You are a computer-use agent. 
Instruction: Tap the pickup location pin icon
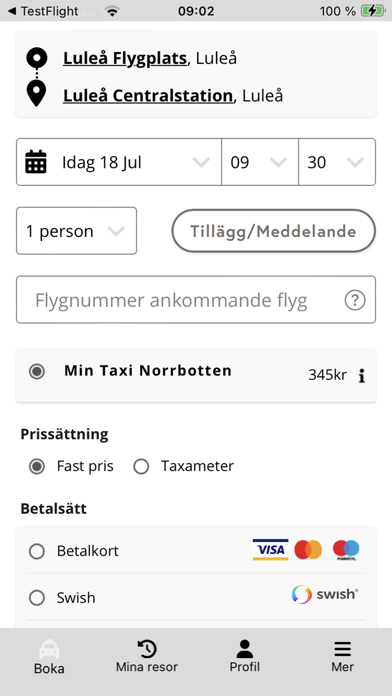36,58
